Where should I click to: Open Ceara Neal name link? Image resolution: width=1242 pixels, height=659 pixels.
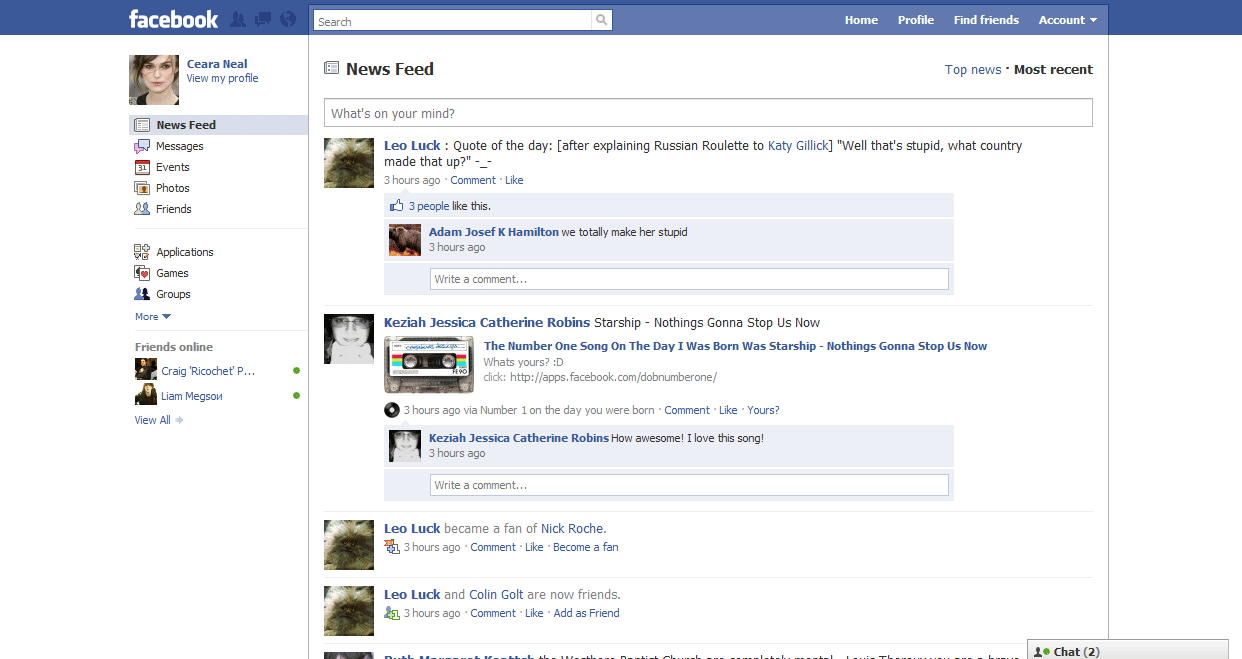(x=217, y=64)
